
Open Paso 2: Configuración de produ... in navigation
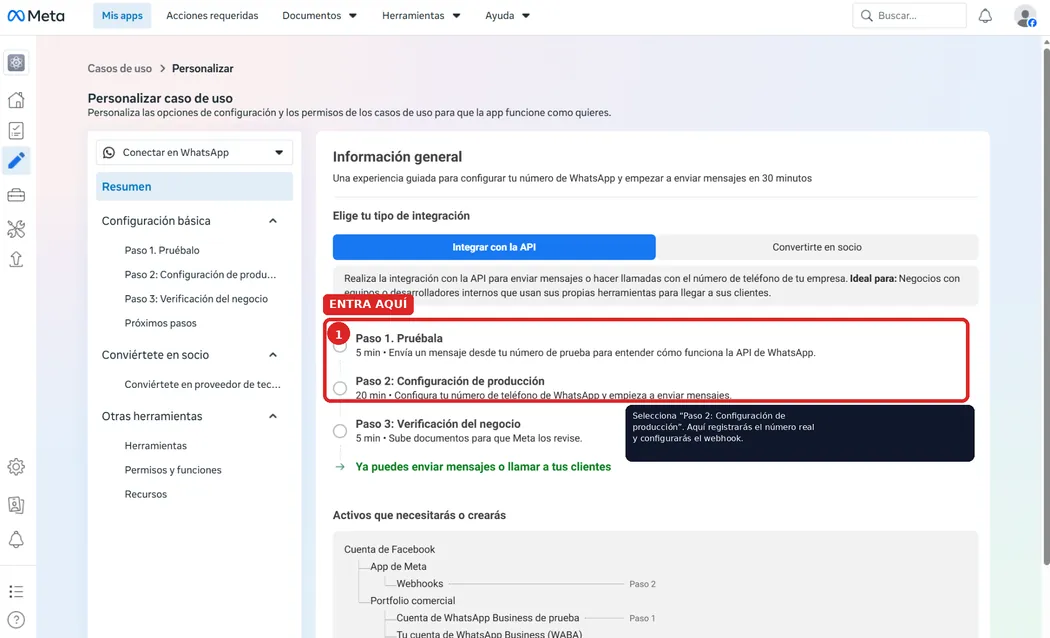(200, 274)
